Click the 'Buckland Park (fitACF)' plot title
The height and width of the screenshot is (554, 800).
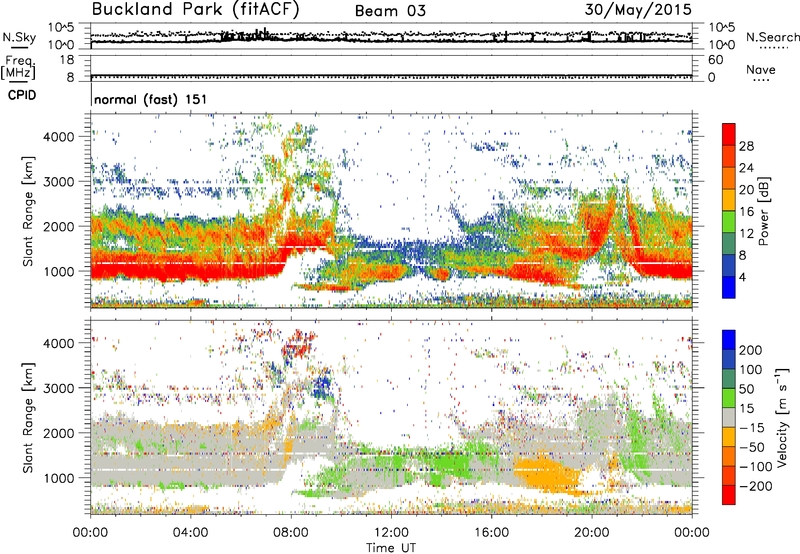[195, 10]
